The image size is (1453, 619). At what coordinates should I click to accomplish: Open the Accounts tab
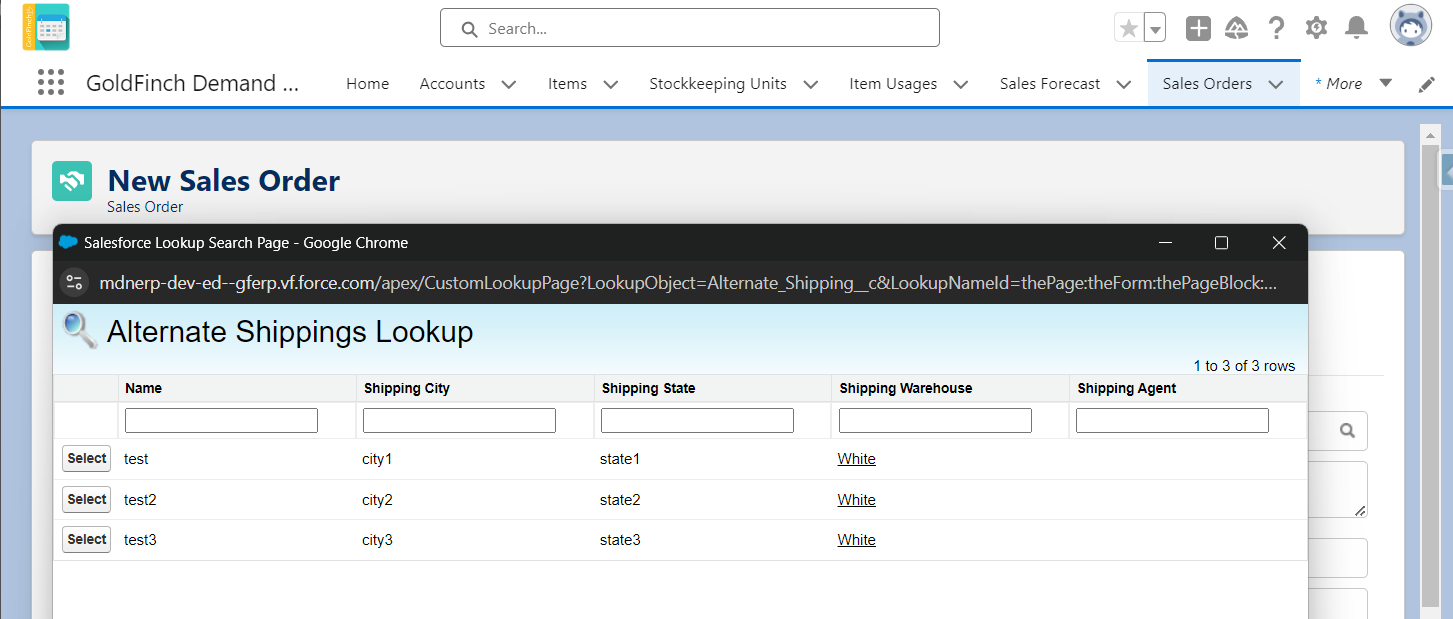452,84
